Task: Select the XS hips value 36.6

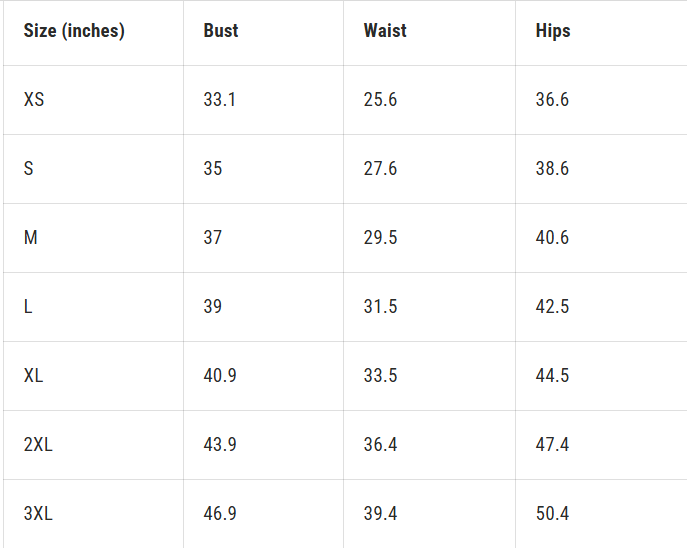Action: coord(552,100)
